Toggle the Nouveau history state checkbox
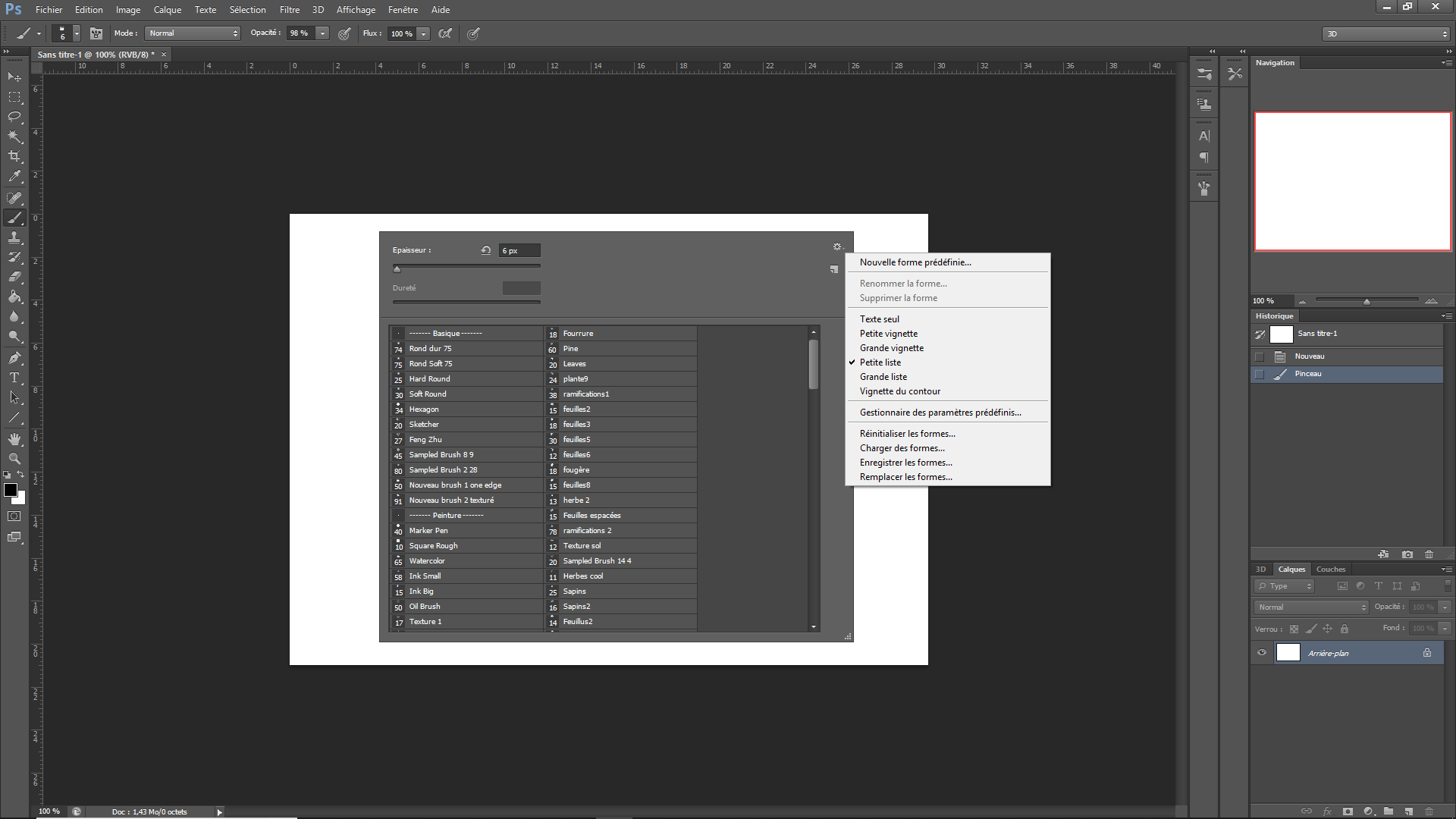 pos(1260,356)
